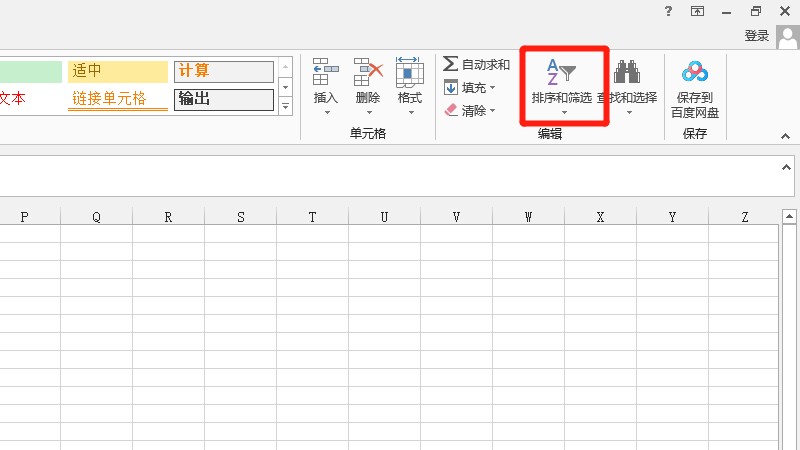Viewport: 800px width, 450px height.
Task: Click the AutoSum (自动求和) sigma icon
Action: pyautogui.click(x=451, y=64)
